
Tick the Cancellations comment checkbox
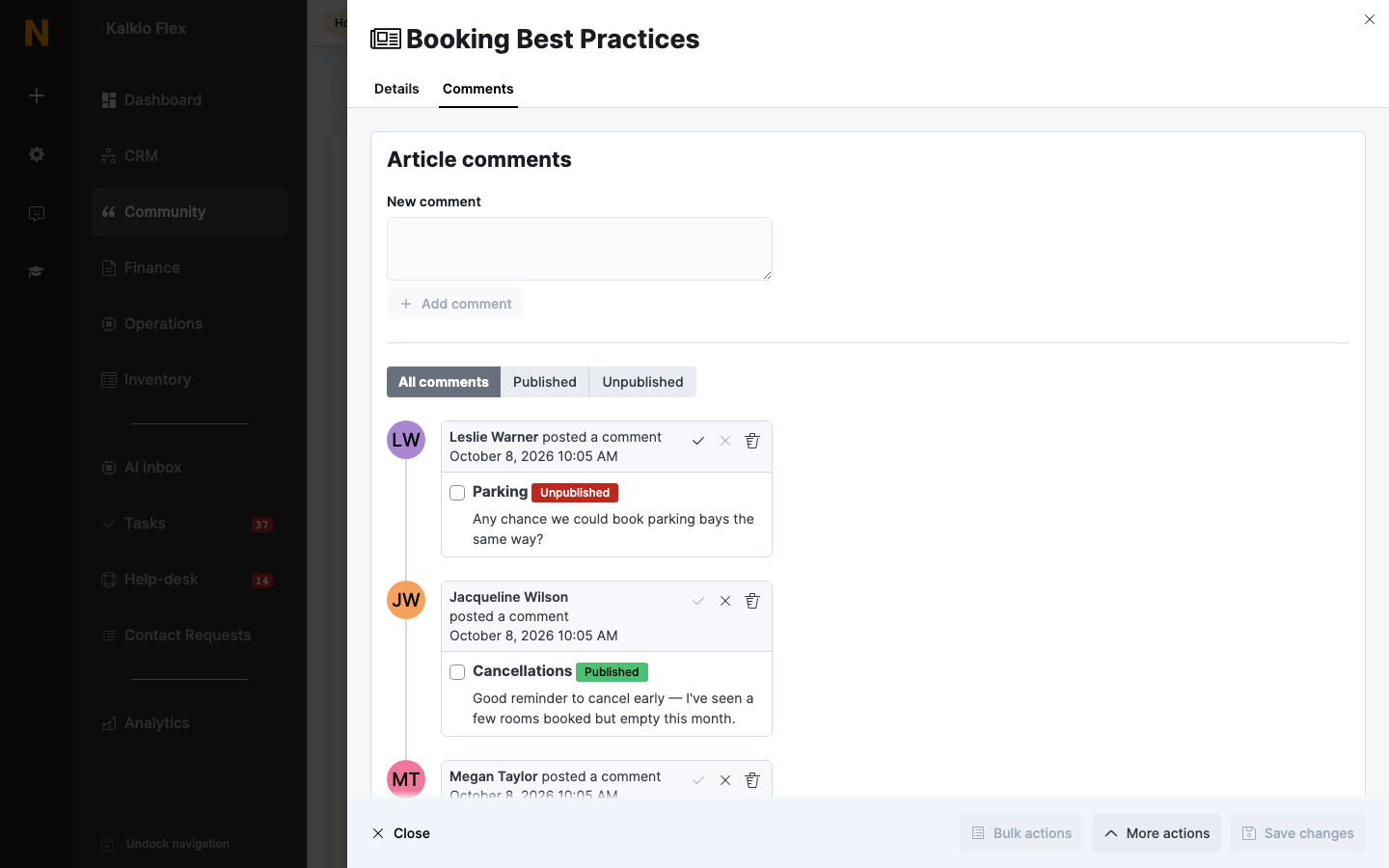(457, 672)
